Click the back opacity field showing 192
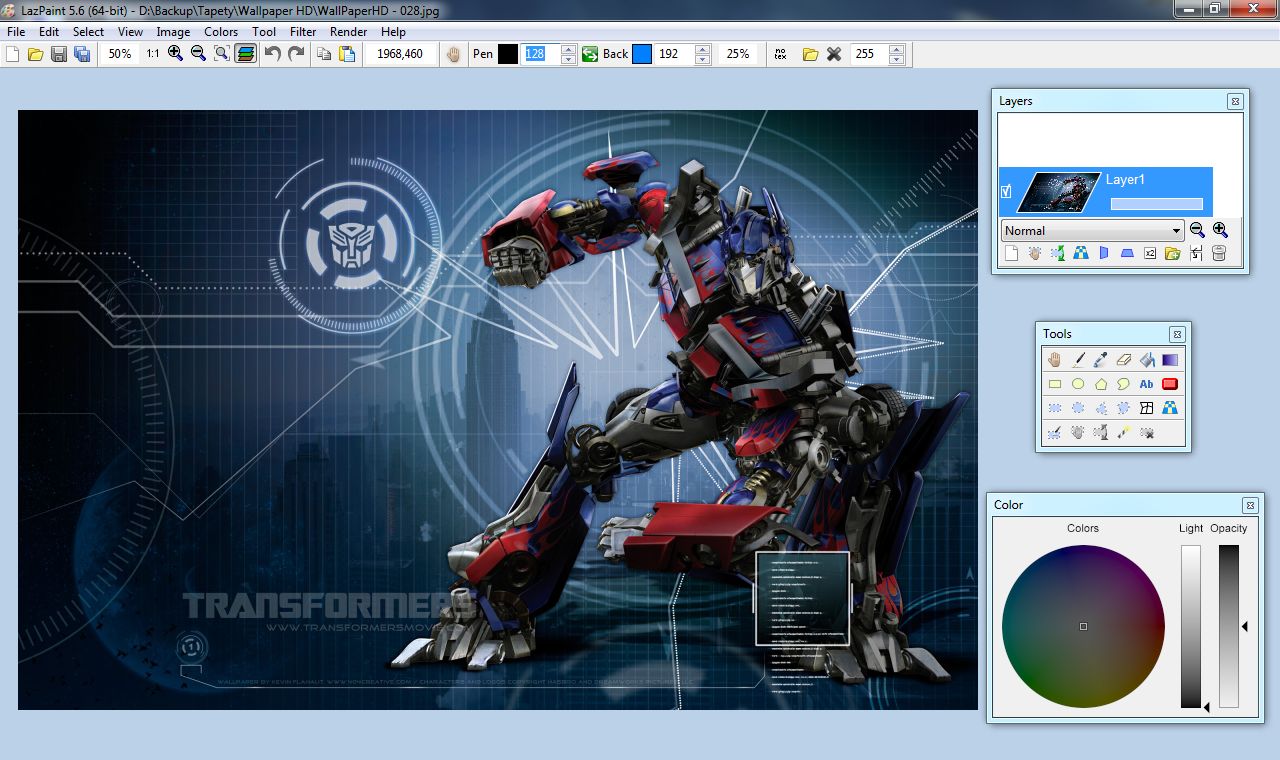The width and height of the screenshot is (1280, 760). (x=675, y=54)
